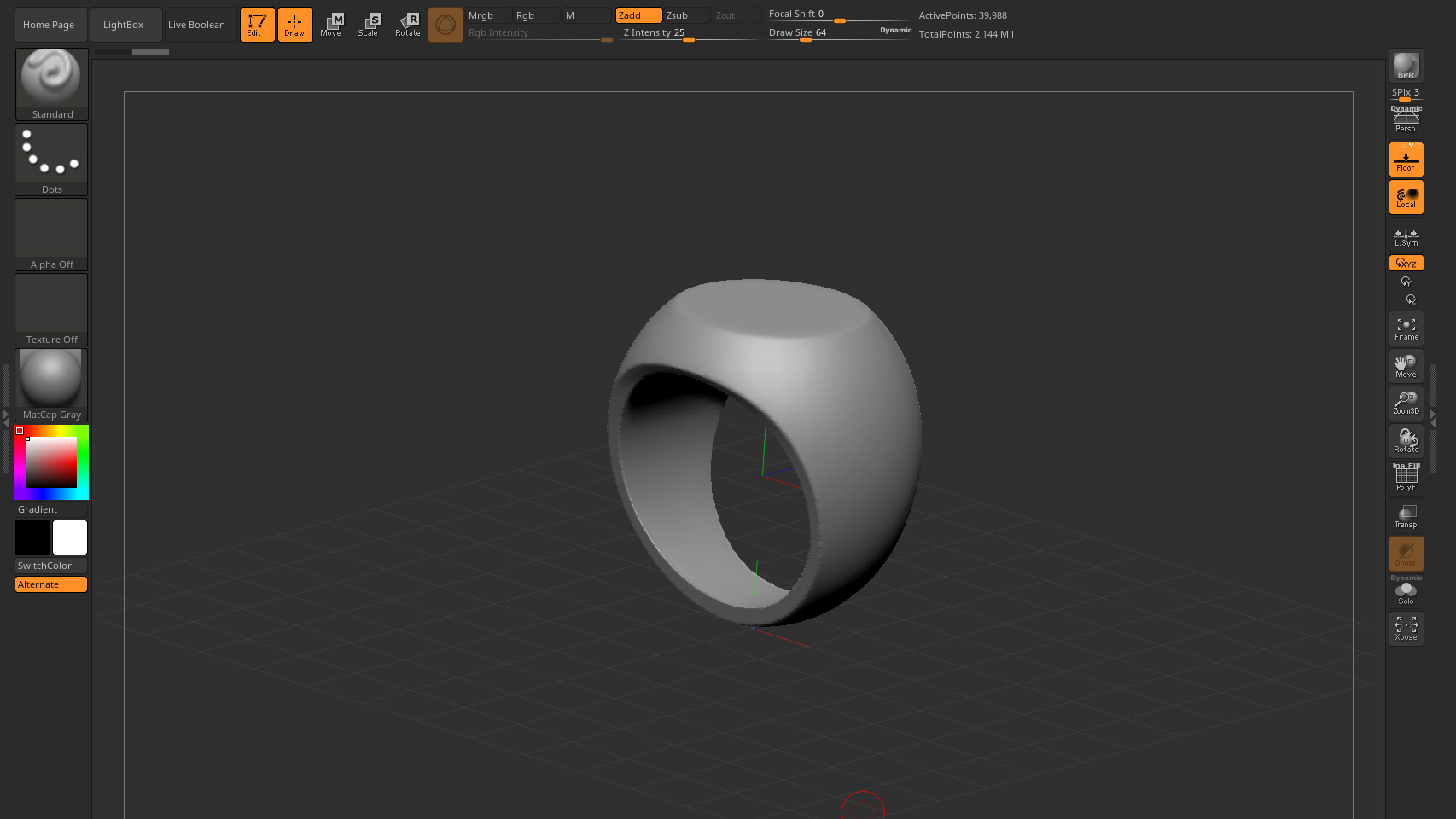Toggle Zadd mode
Image resolution: width=1456 pixels, height=819 pixels.
[x=638, y=15]
